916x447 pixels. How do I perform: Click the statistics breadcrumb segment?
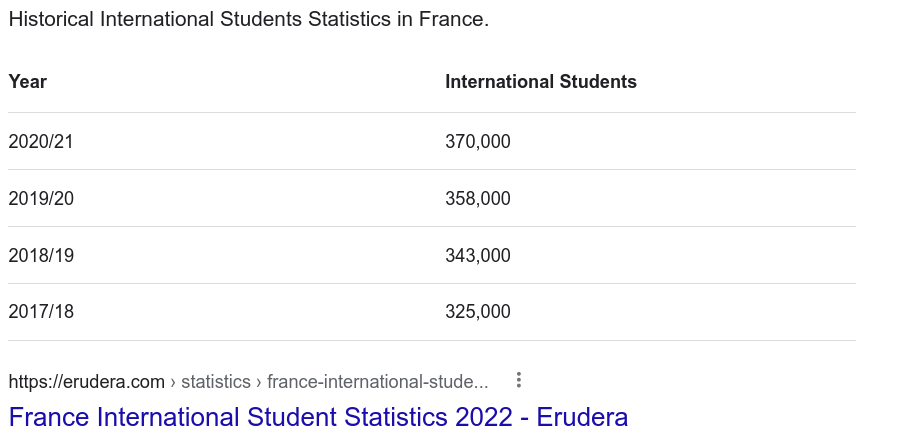(216, 382)
